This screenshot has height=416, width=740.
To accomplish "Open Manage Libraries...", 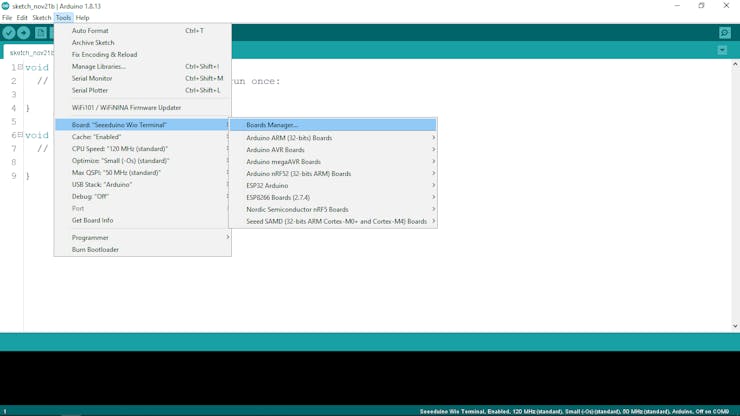I will pyautogui.click(x=143, y=67).
